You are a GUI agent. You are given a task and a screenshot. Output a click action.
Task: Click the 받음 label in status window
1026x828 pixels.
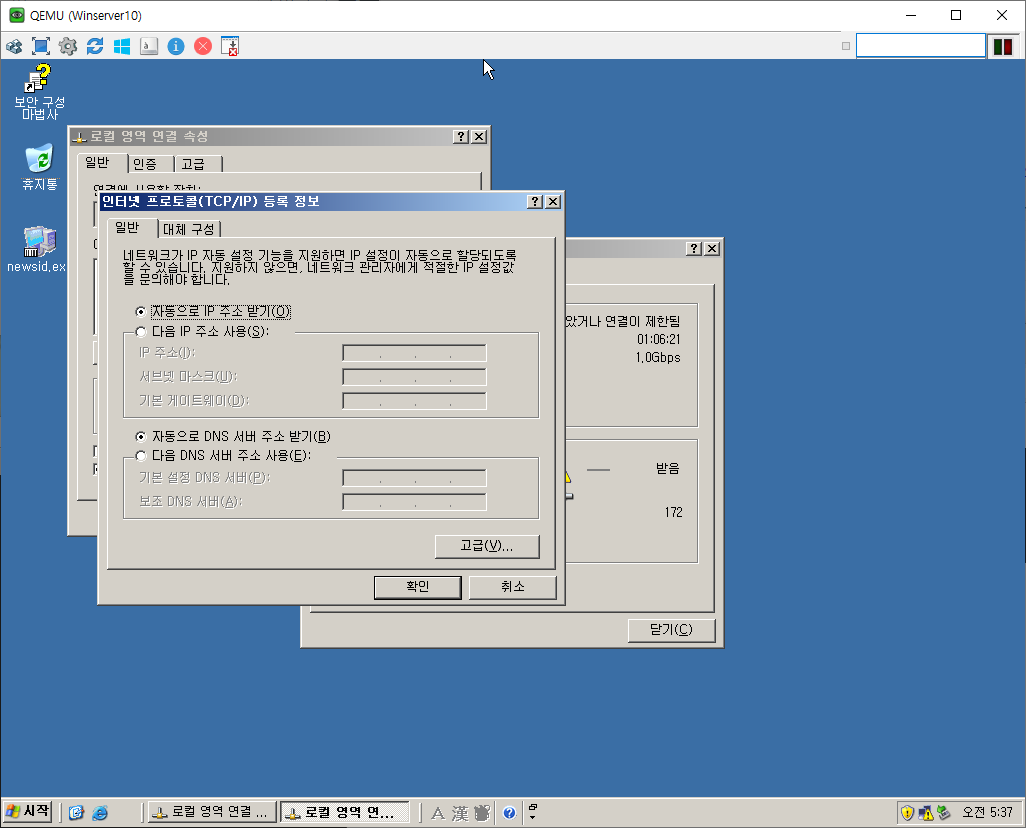[x=667, y=469]
